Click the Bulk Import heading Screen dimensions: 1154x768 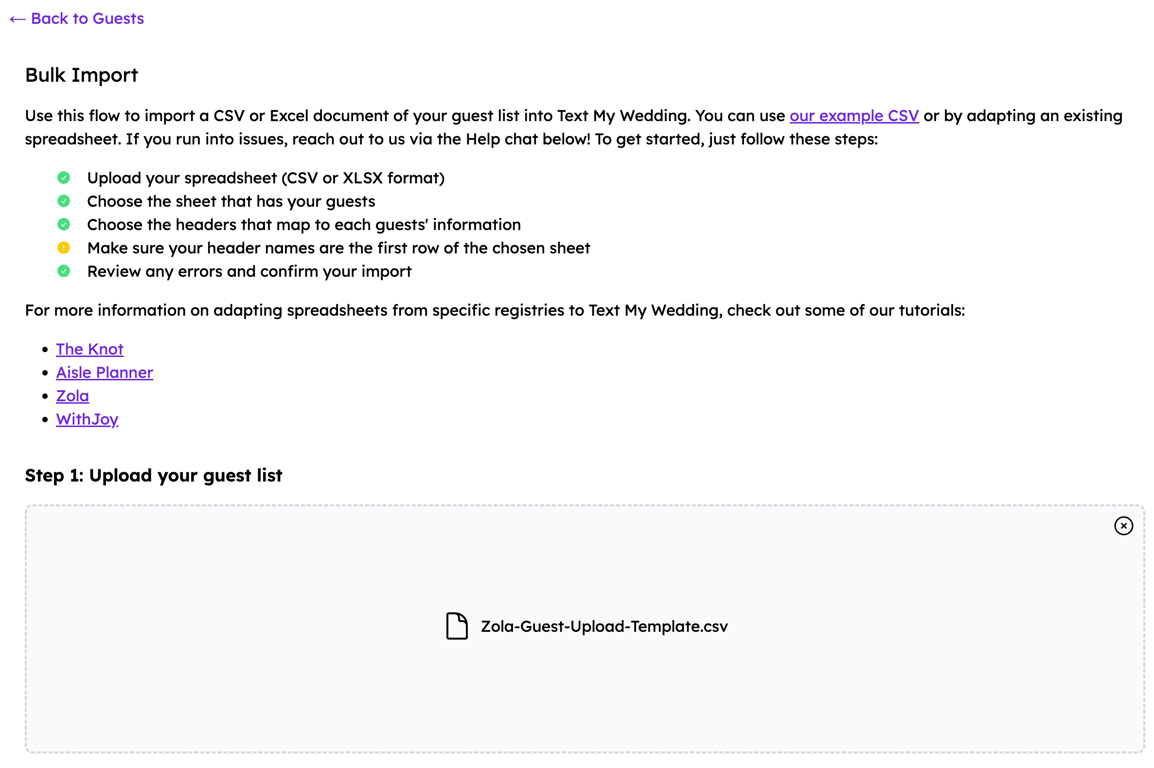click(x=82, y=75)
